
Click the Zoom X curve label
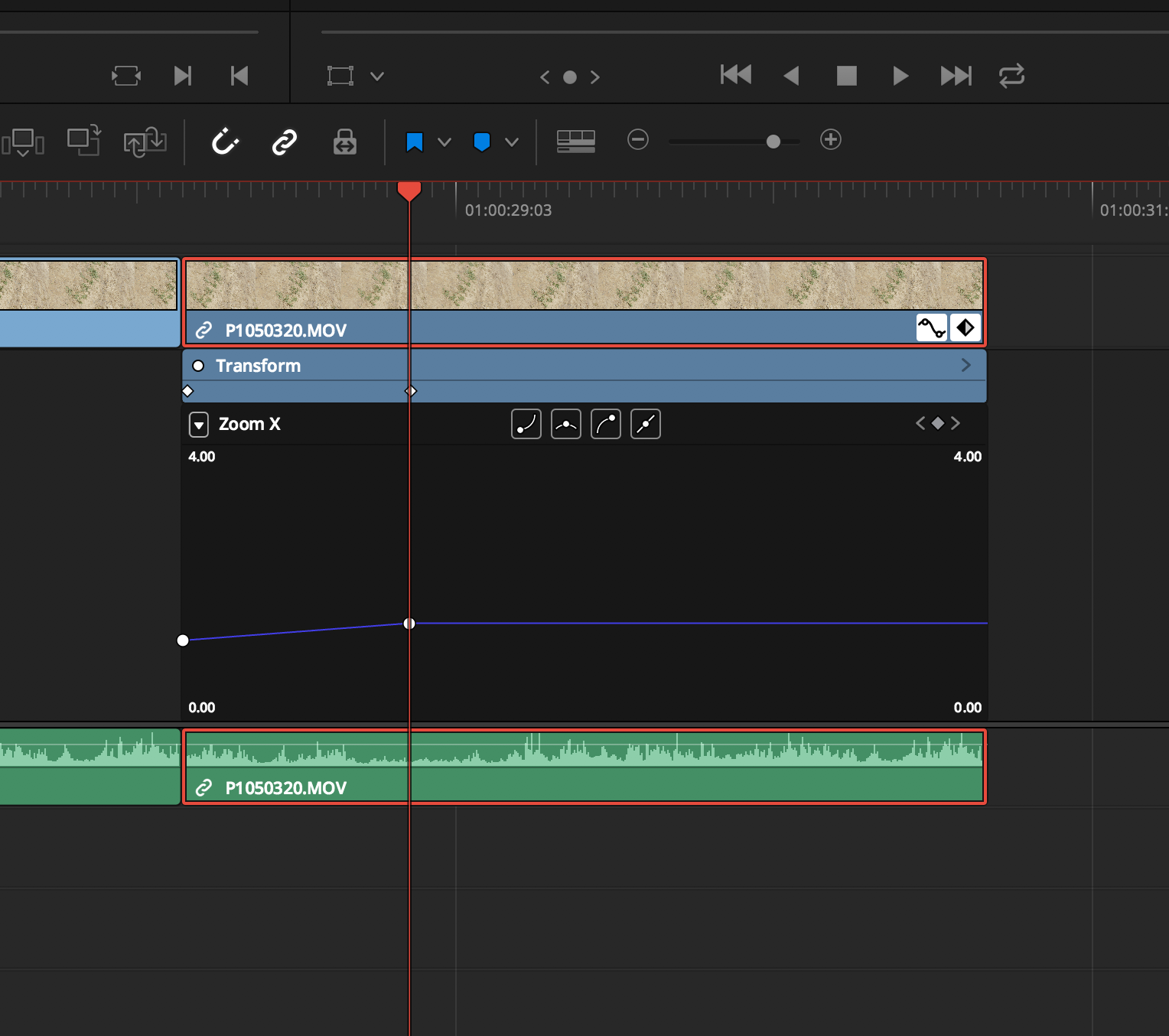(249, 424)
